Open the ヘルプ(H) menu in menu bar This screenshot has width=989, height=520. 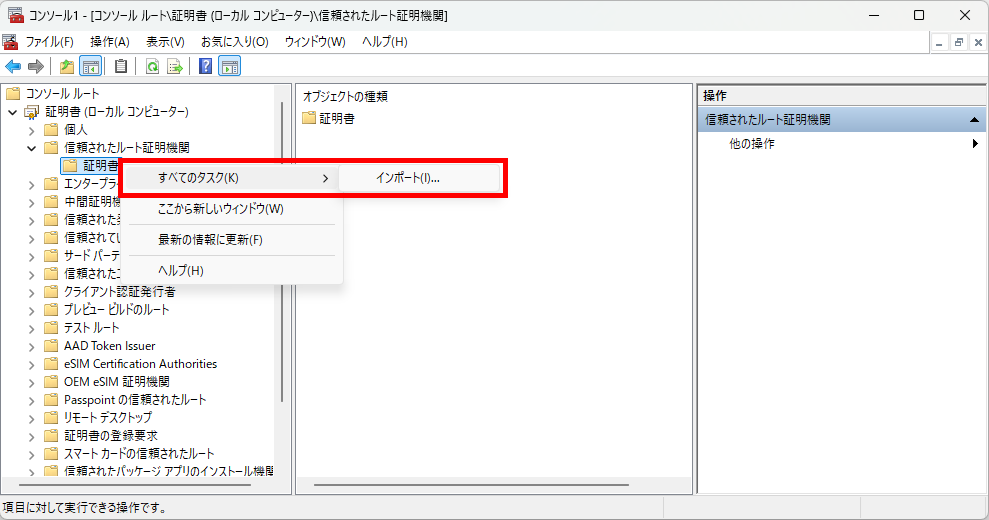[385, 42]
